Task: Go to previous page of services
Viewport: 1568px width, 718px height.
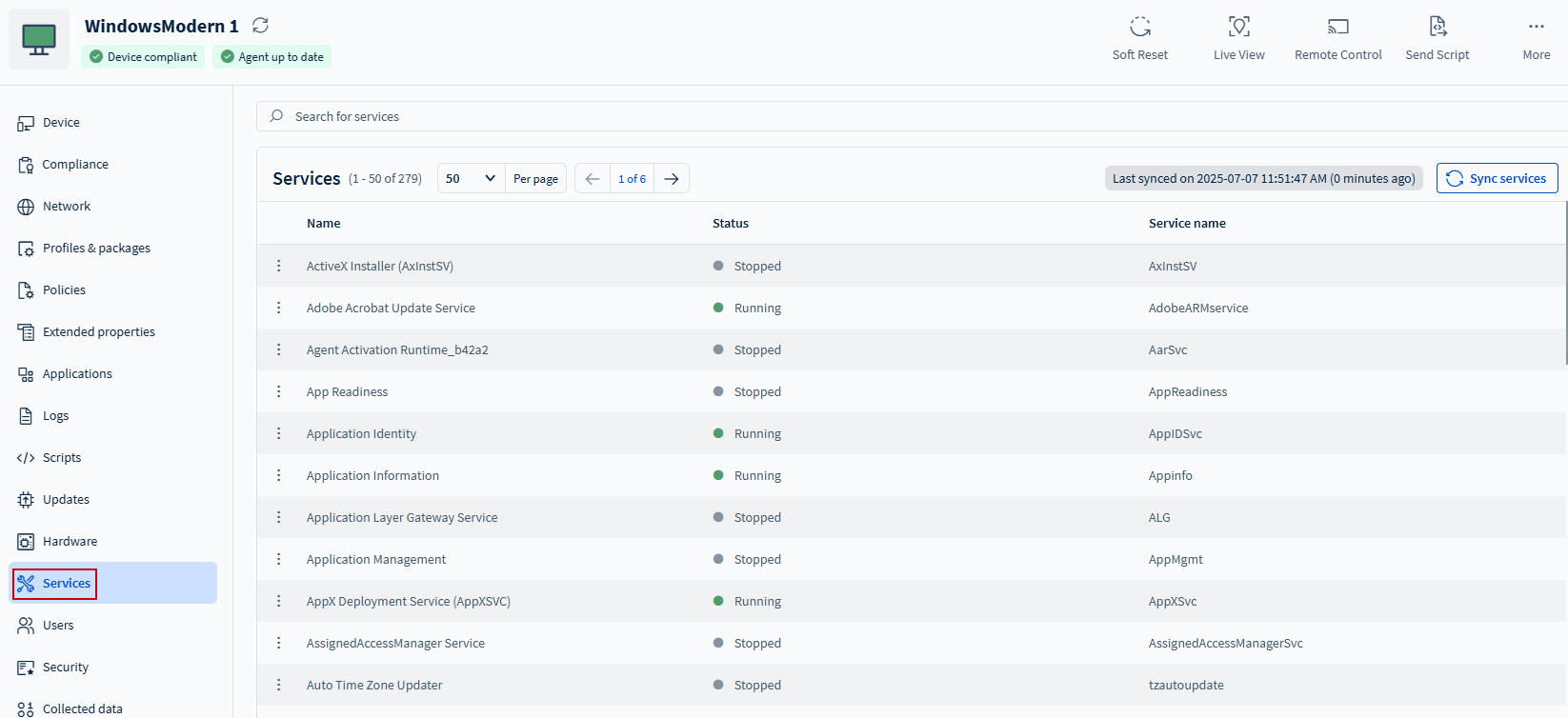Action: (593, 179)
